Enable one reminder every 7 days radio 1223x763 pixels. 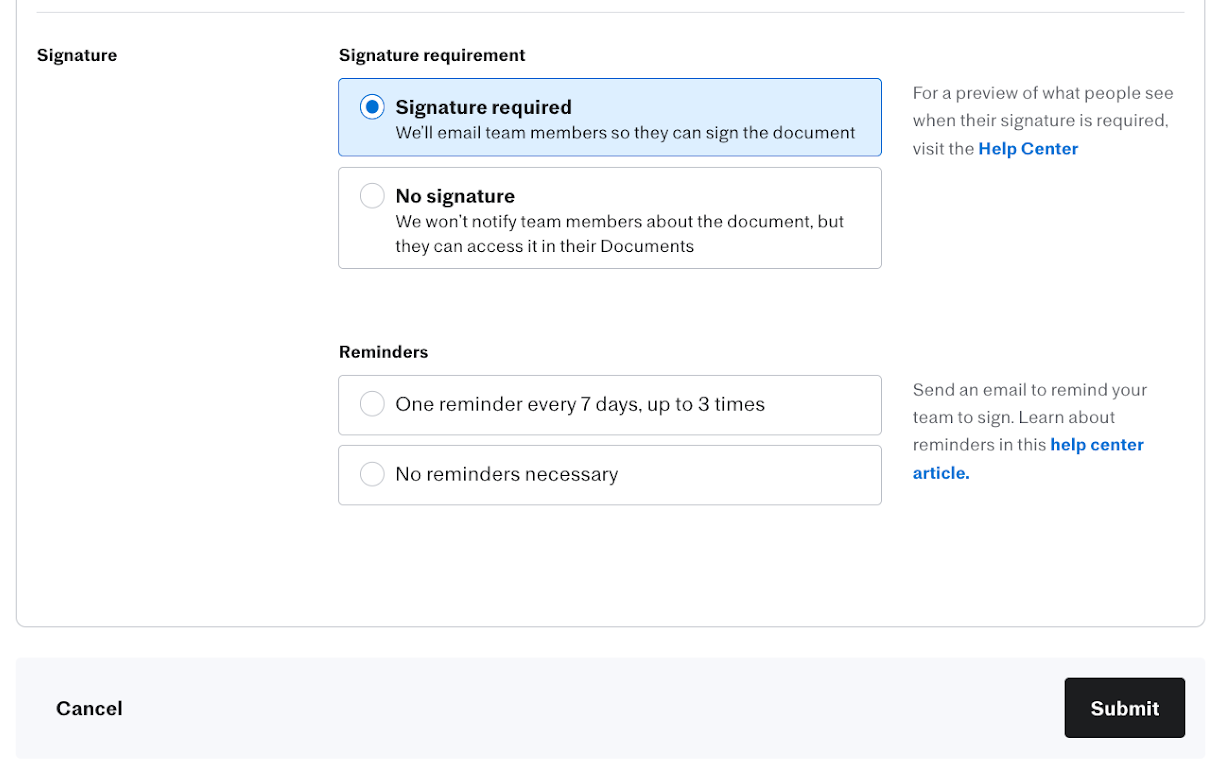click(x=372, y=404)
